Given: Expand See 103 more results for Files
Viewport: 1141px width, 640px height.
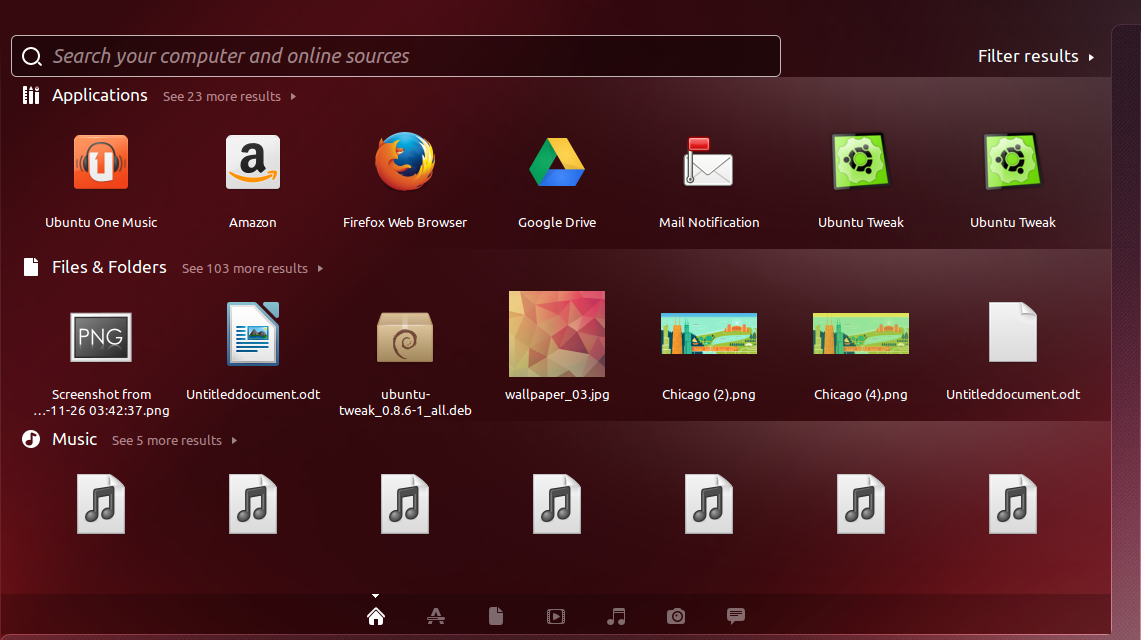Looking at the screenshot, I should (252, 269).
